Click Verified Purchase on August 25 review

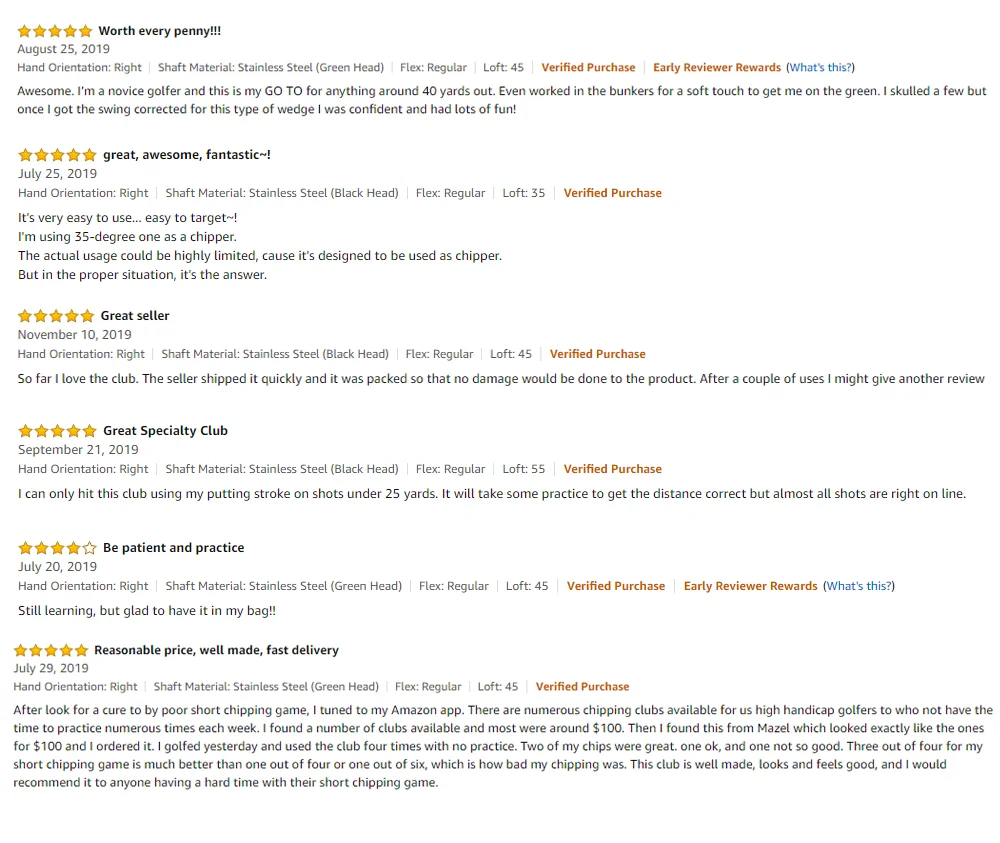[x=589, y=68]
